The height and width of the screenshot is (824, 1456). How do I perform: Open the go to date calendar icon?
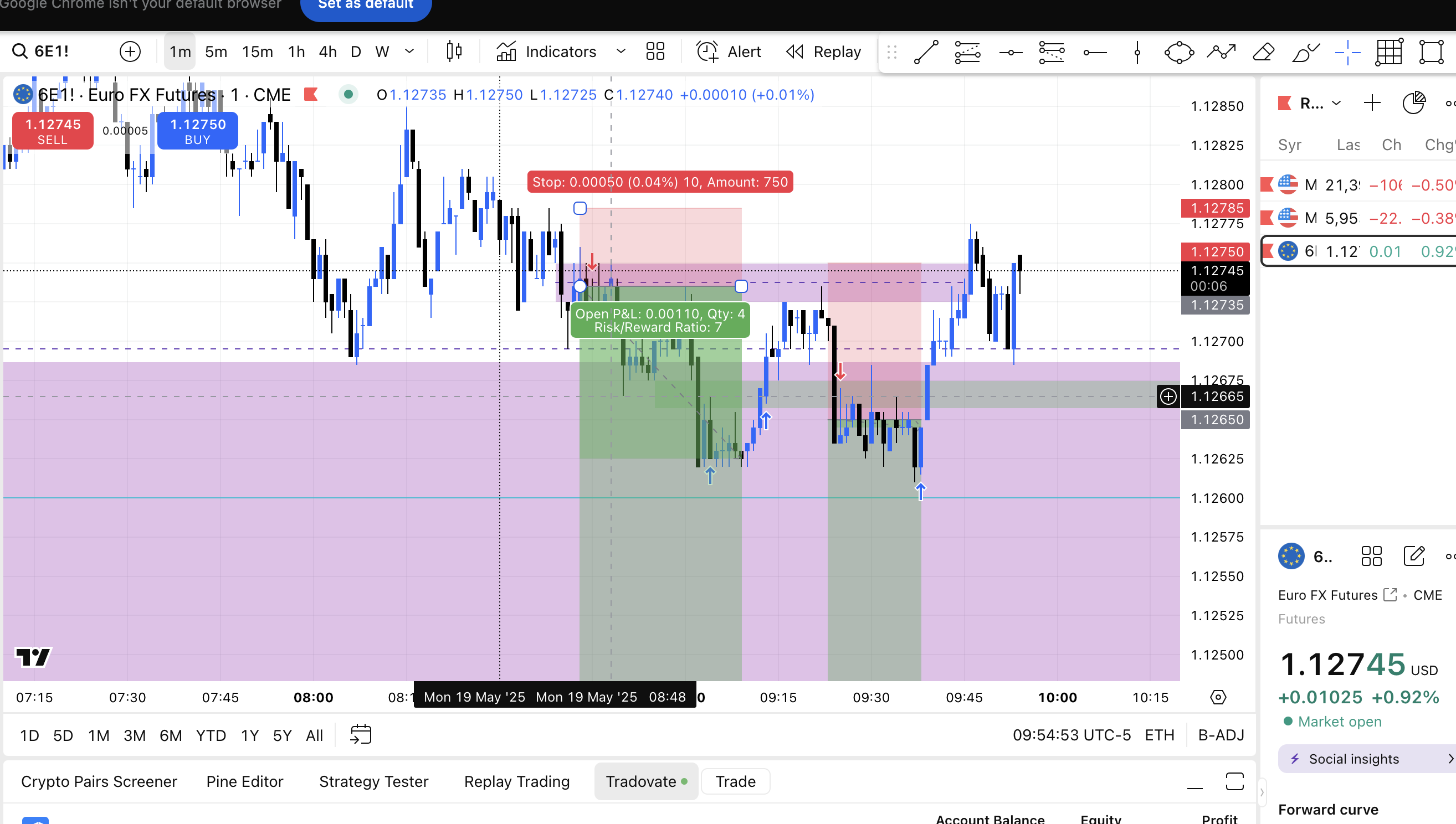coord(361,735)
